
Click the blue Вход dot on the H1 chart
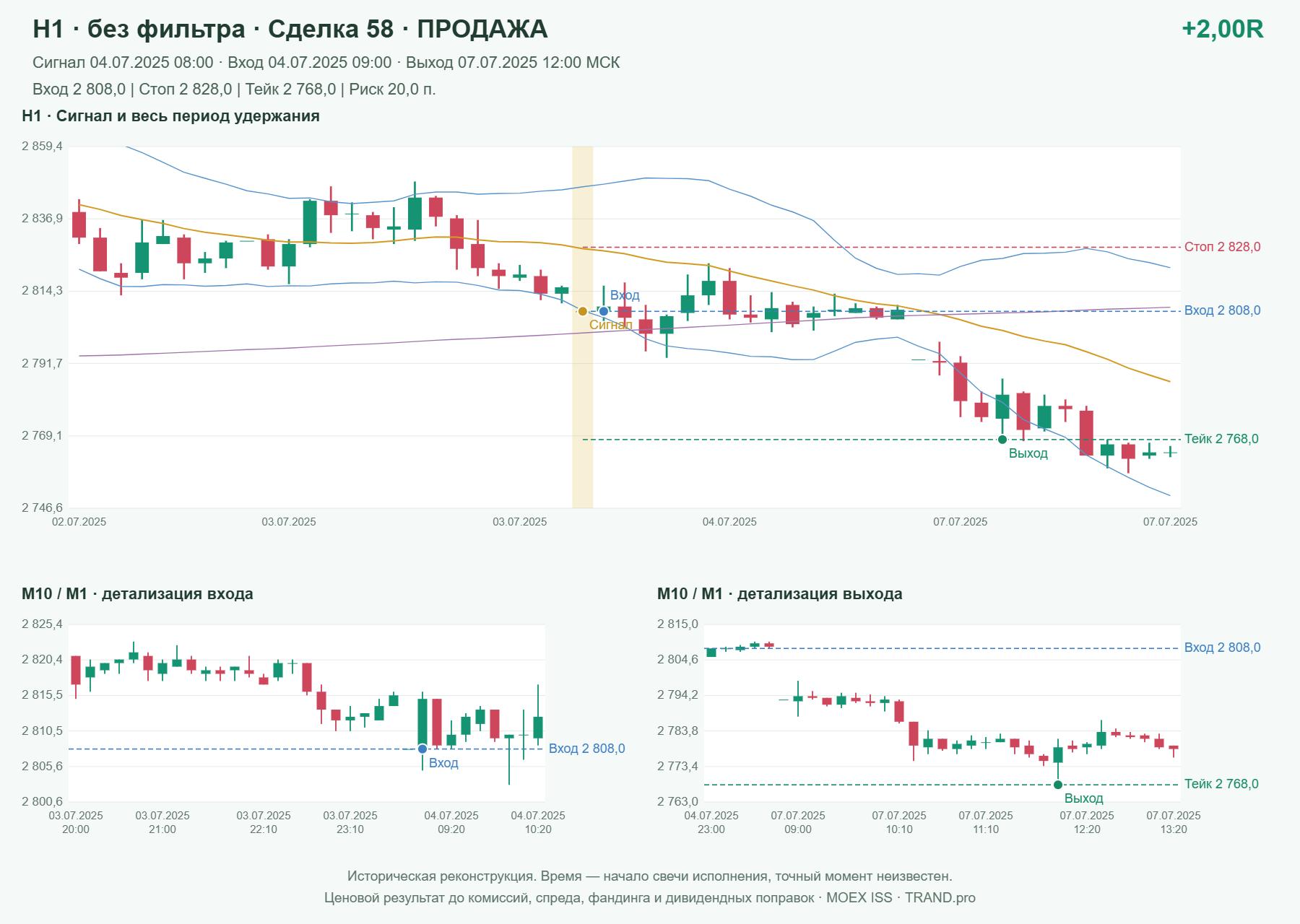(604, 311)
